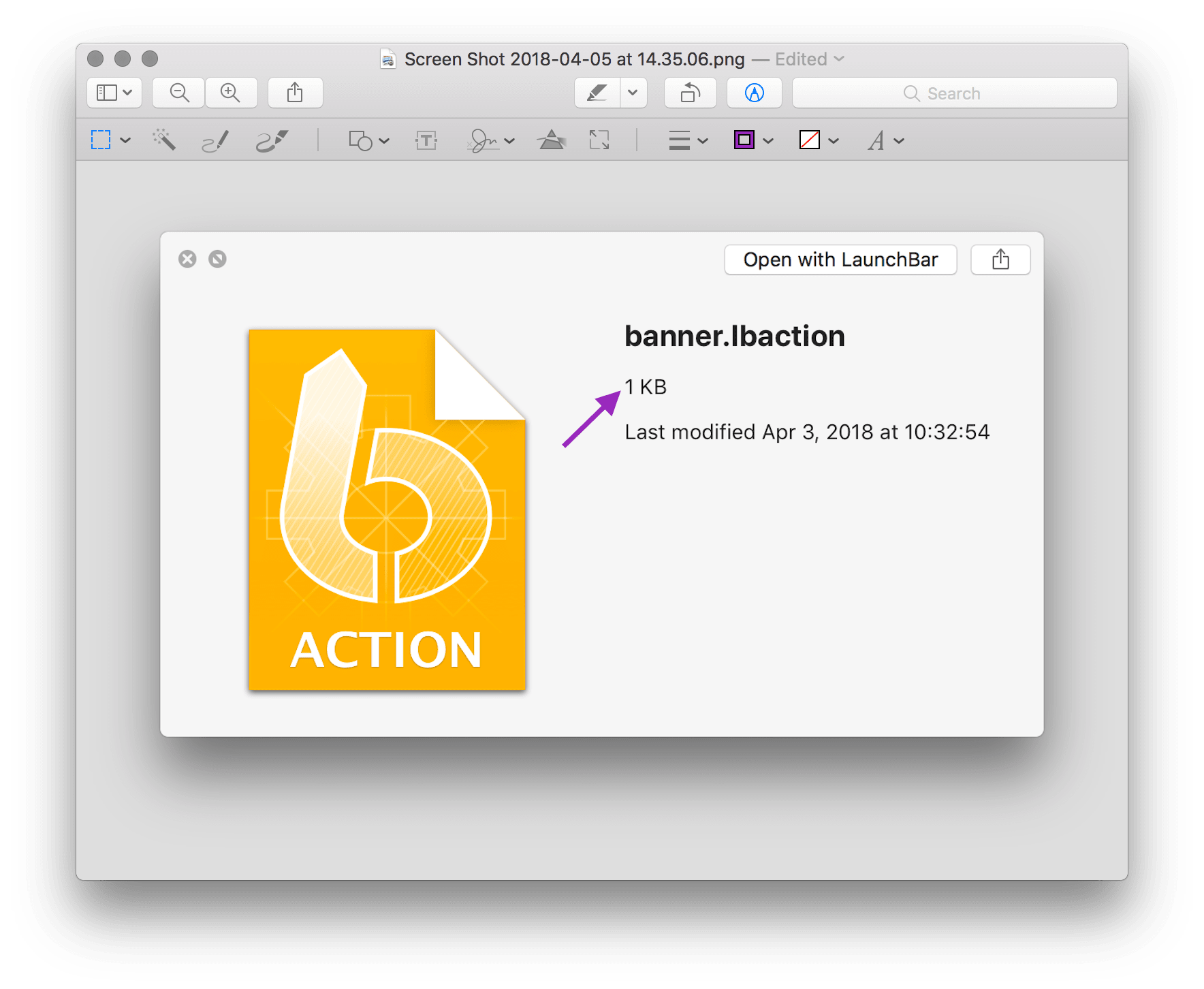Select the Instant Alpha magic wand tool
The height and width of the screenshot is (989, 1204).
pyautogui.click(x=164, y=140)
